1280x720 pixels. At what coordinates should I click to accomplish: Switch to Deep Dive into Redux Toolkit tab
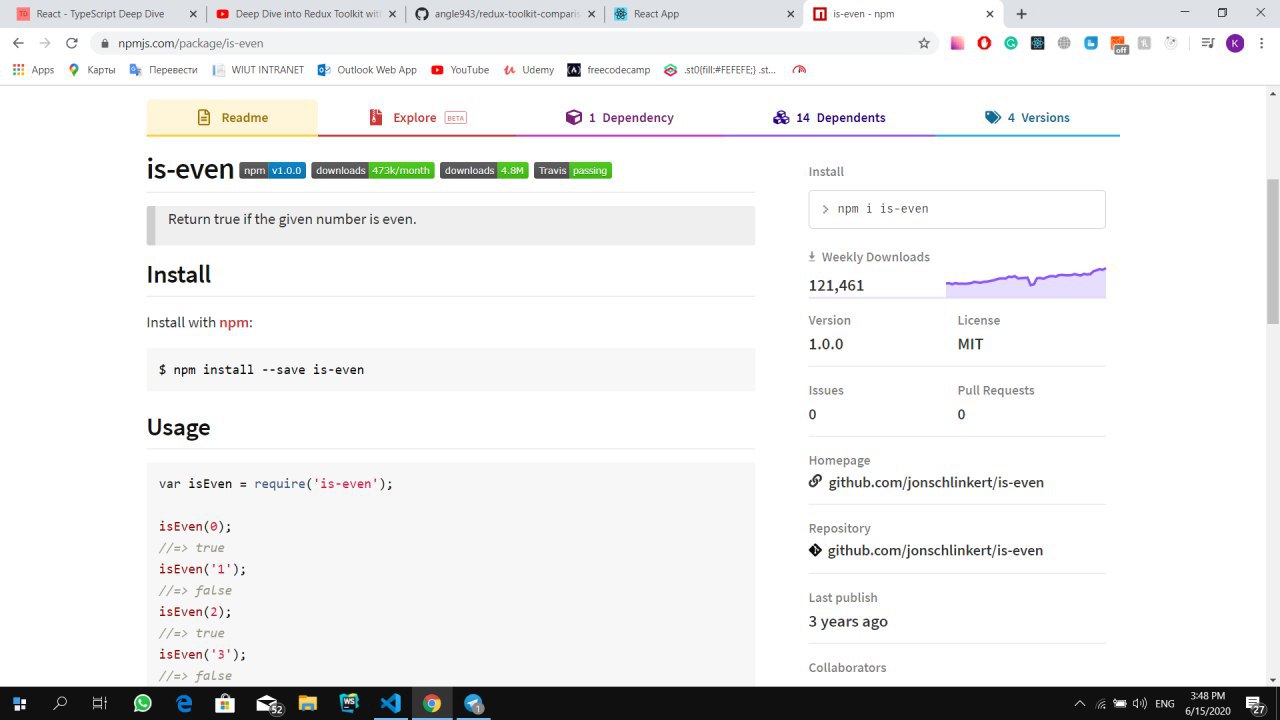[307, 14]
